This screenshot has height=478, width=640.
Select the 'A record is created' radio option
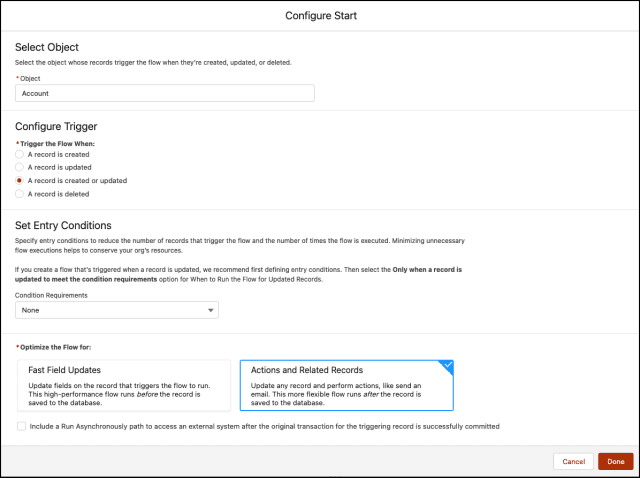(x=20, y=155)
